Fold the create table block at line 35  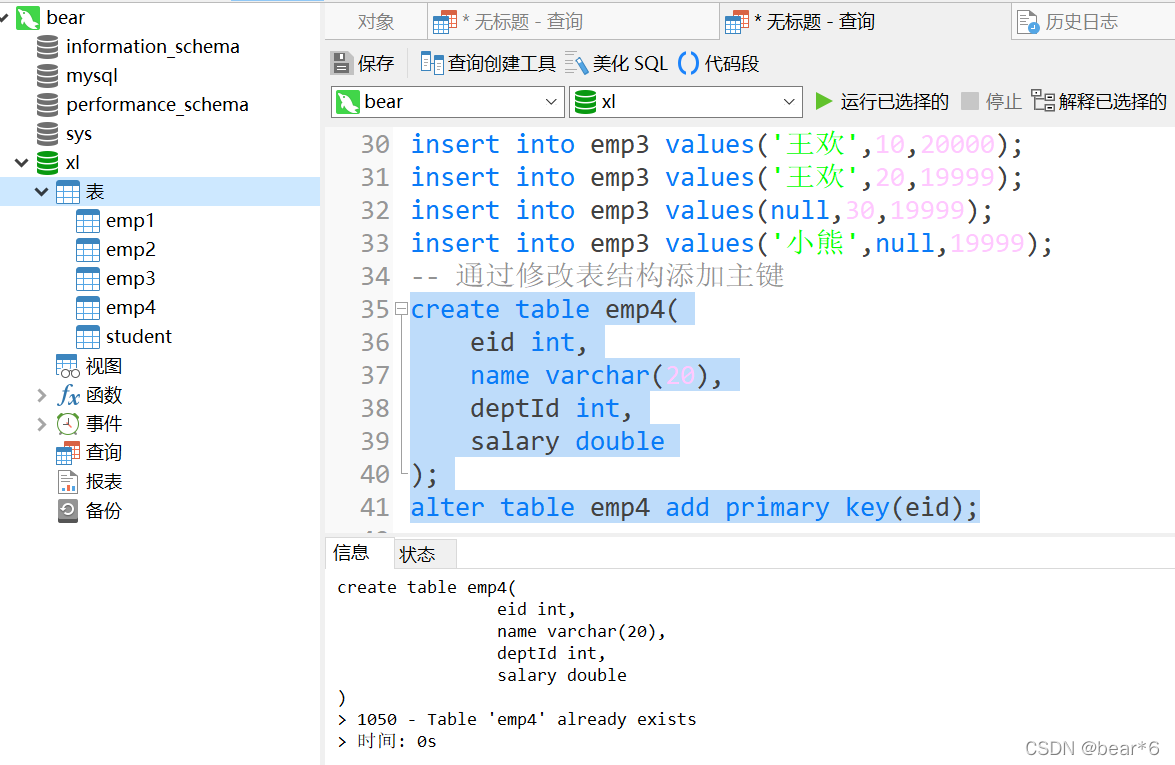pos(402,308)
